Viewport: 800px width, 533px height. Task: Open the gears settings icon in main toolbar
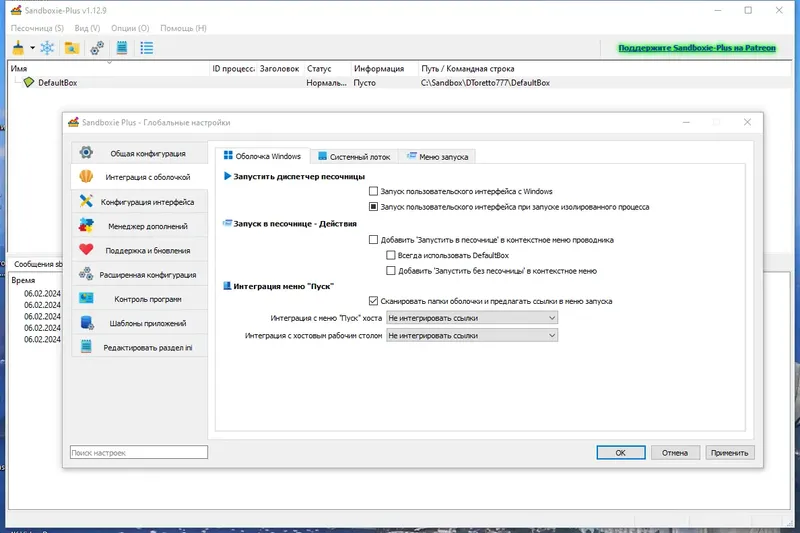[x=97, y=48]
